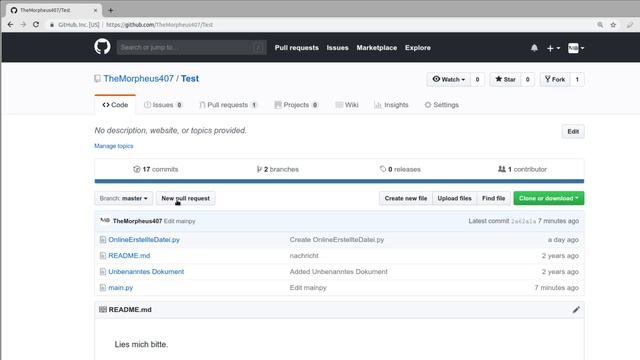Open commit message 'Added Unbenanntes Dokument'
This screenshot has height=360, width=640.
[339, 271]
